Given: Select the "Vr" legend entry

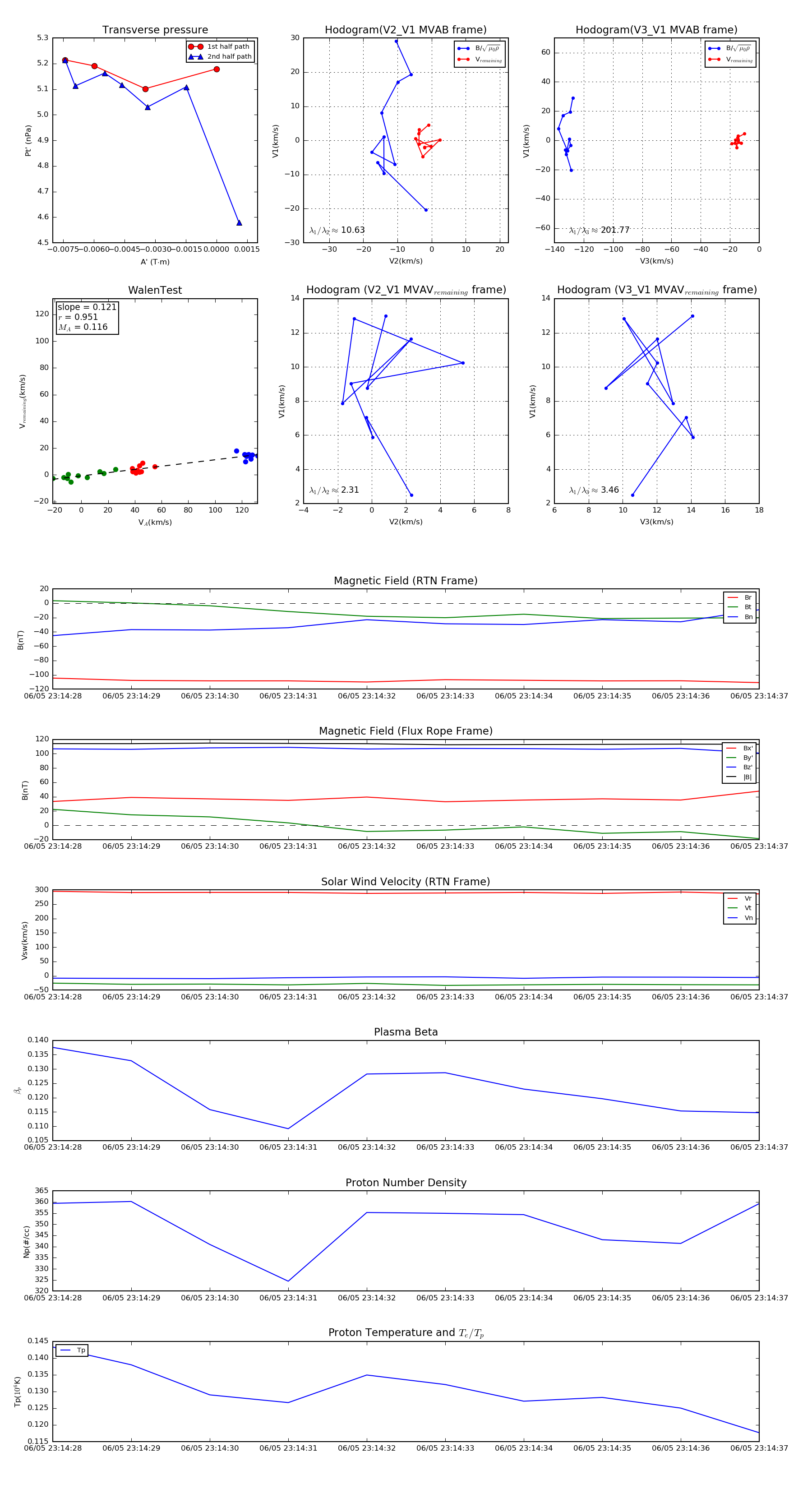Looking at the screenshot, I should click(x=740, y=899).
